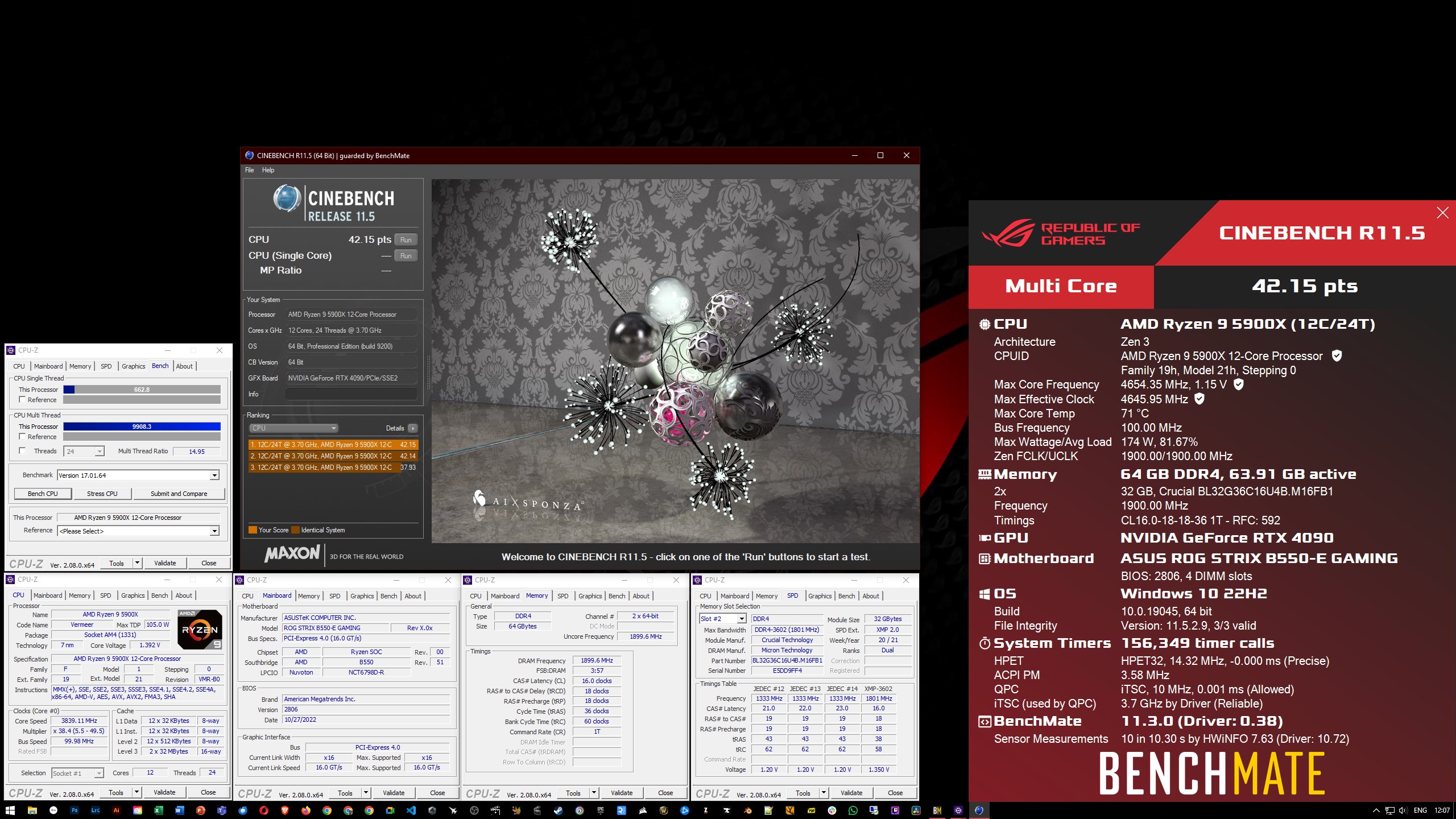The width and height of the screenshot is (1456, 819).
Task: Launch Steam from the taskbar
Action: click(x=559, y=810)
